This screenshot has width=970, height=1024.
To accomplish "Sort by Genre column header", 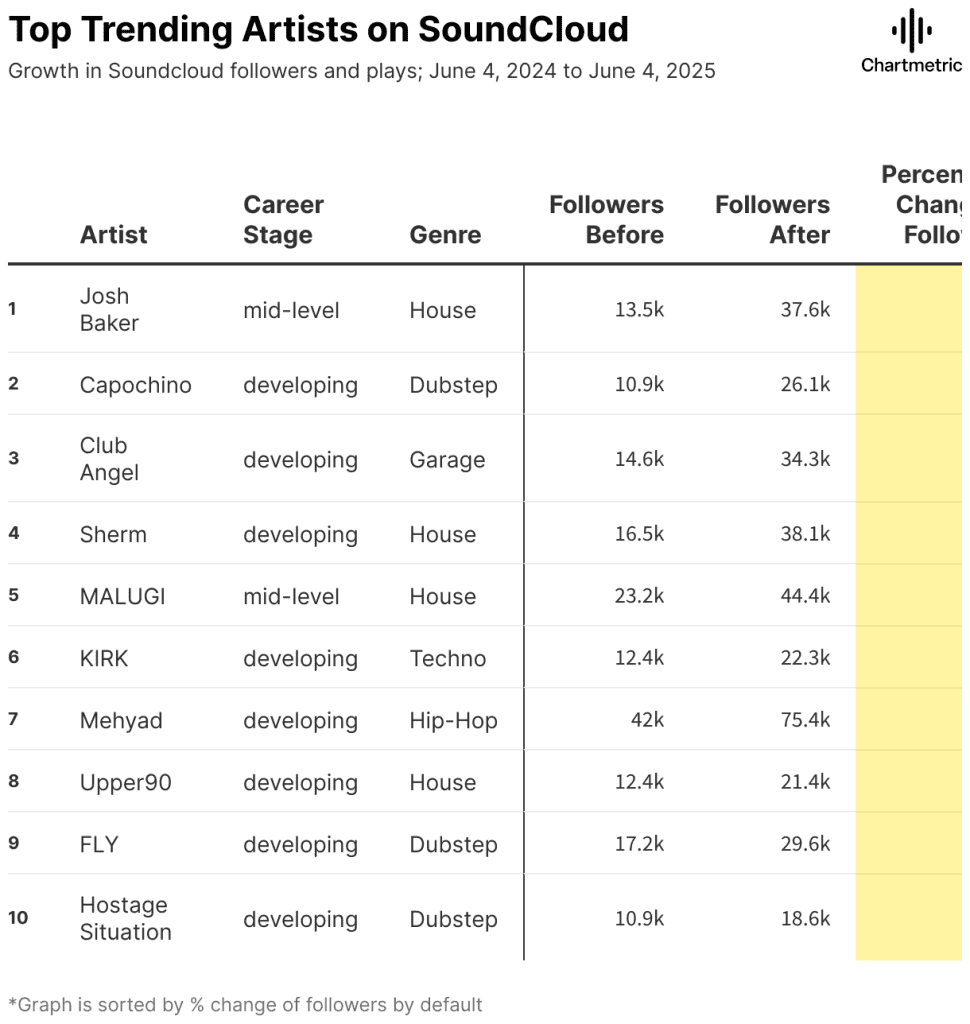I will (x=445, y=234).
